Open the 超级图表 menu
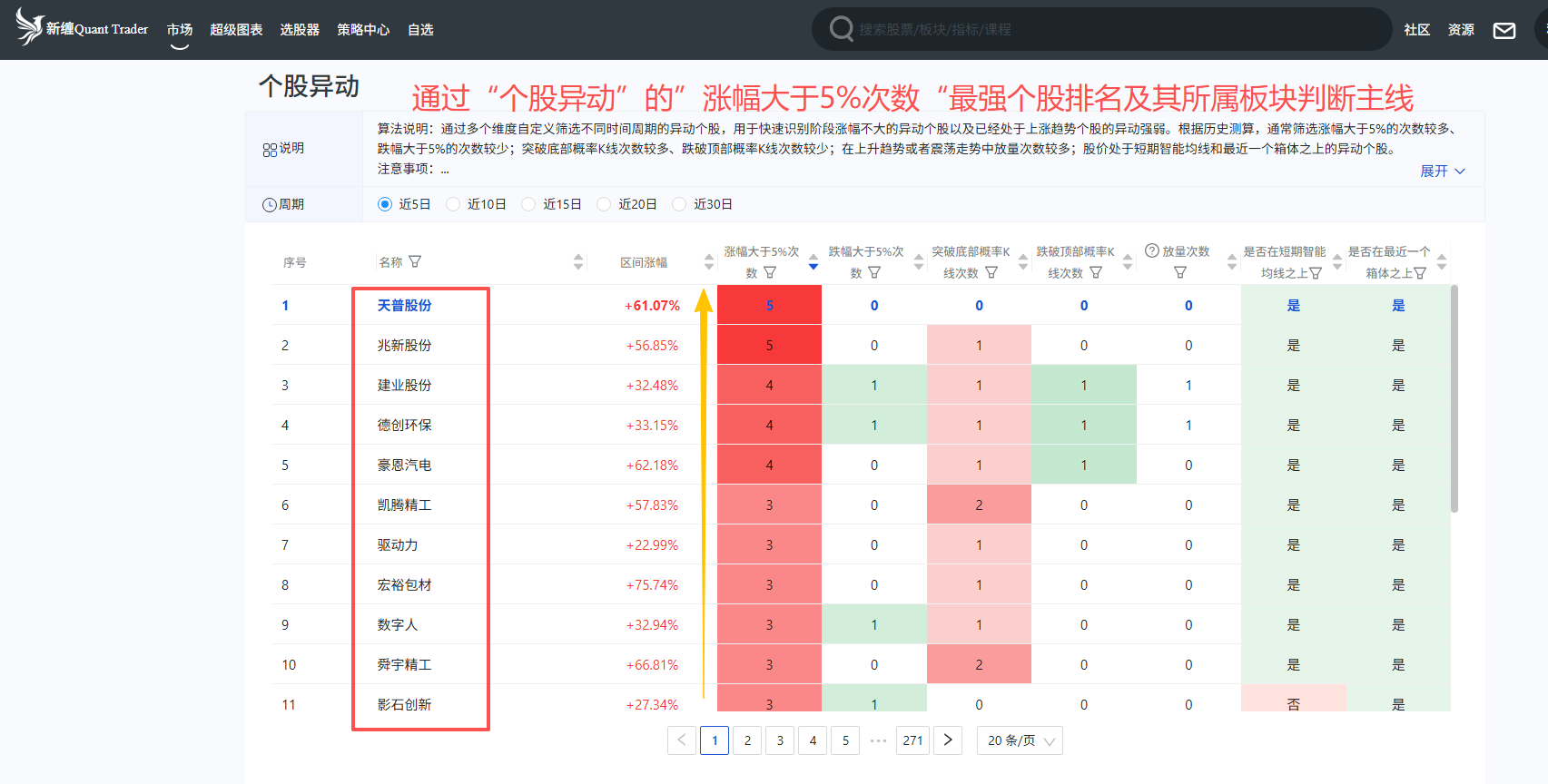Viewport: 1548px width, 784px height. 236,30
